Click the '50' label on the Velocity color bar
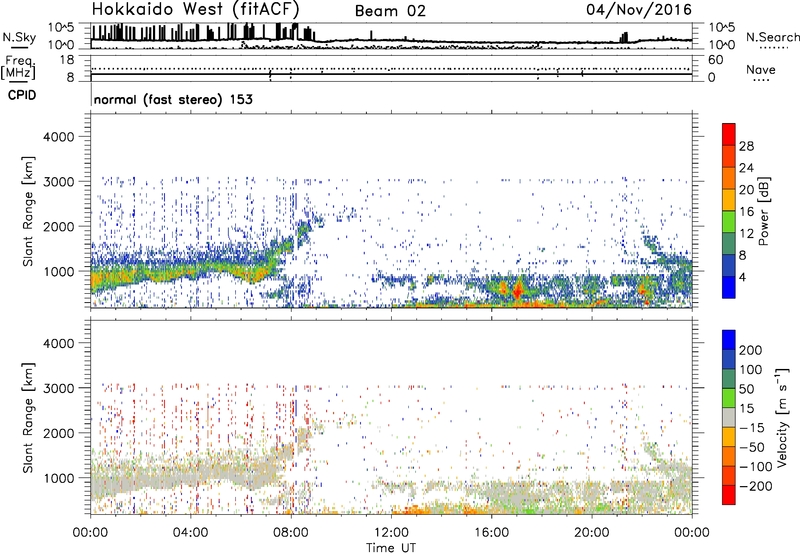This screenshot has height=554, width=800. click(747, 389)
